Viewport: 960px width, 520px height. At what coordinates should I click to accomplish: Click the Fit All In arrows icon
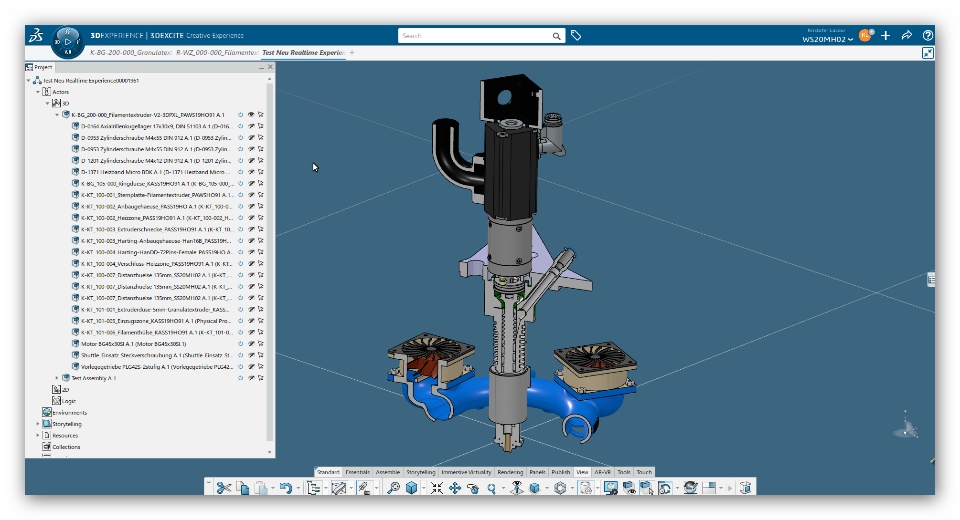[x=437, y=488]
